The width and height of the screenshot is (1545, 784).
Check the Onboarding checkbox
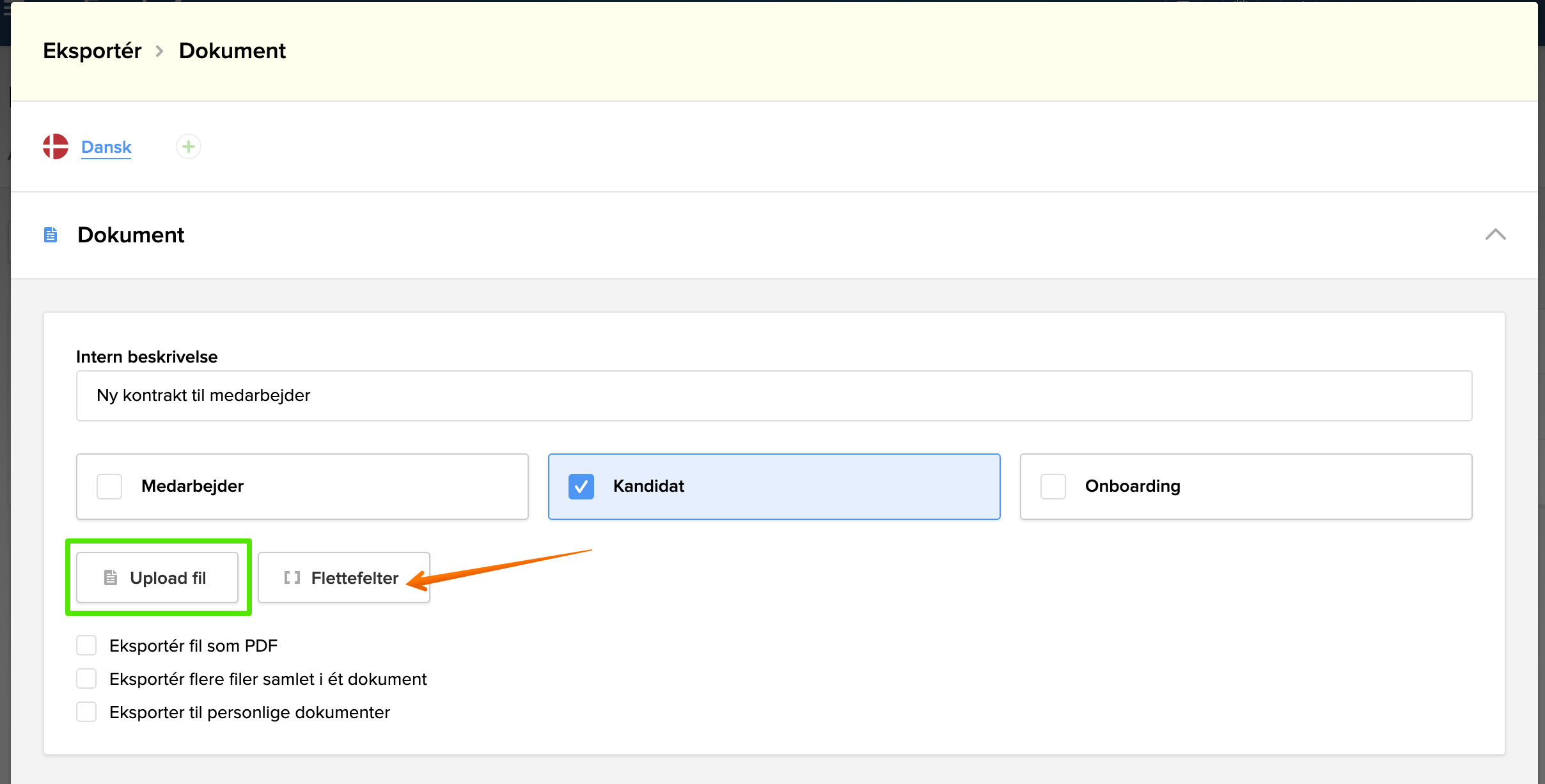point(1053,487)
